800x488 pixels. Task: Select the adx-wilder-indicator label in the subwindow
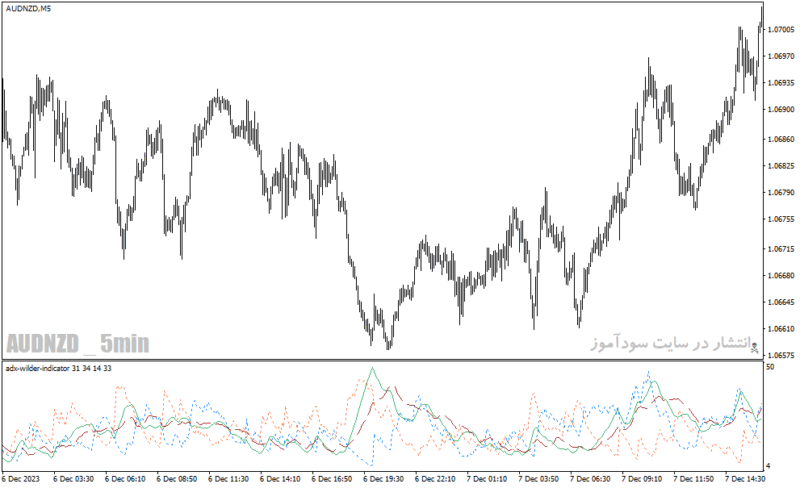point(59,368)
